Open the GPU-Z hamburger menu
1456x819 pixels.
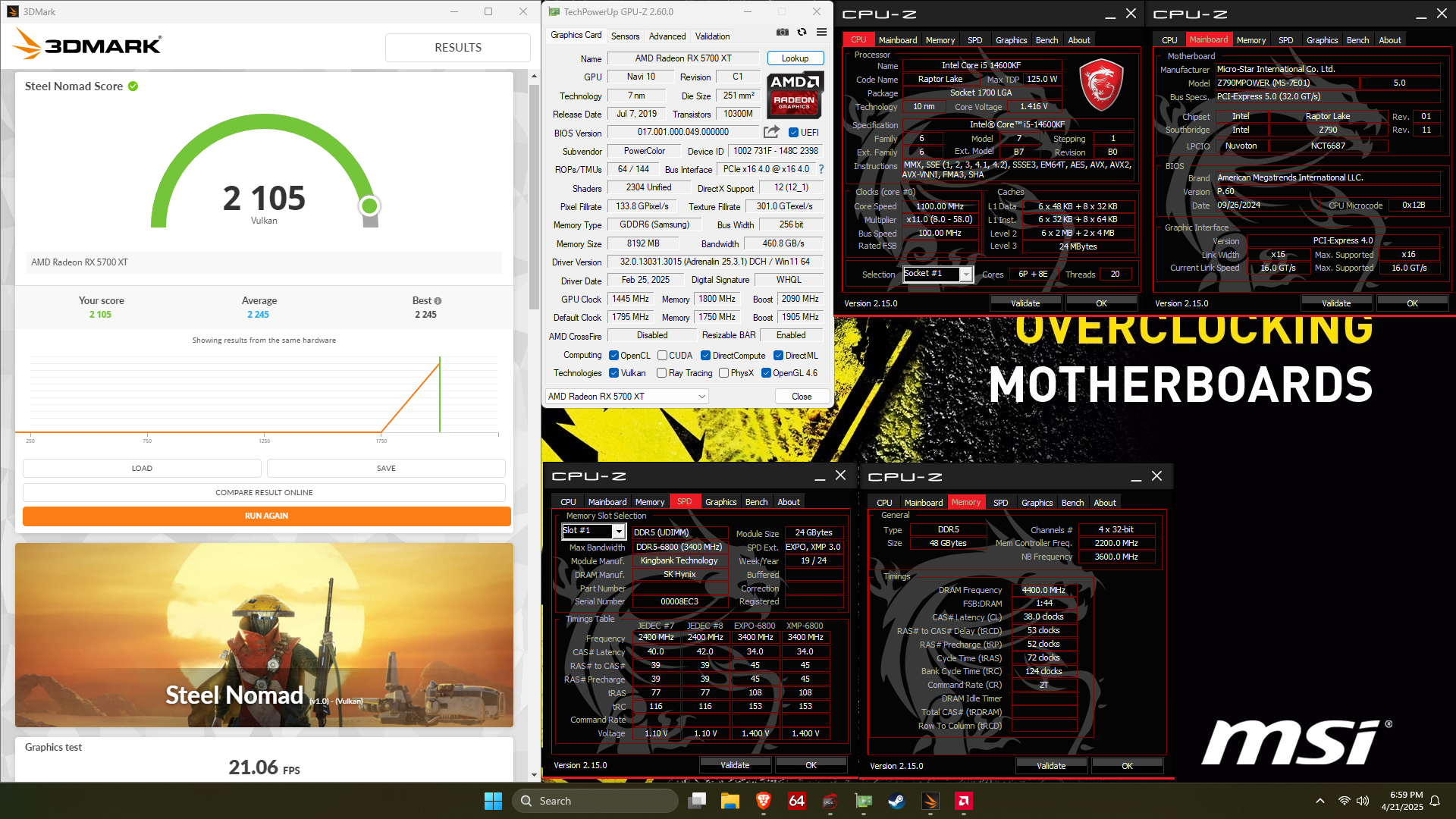[821, 32]
